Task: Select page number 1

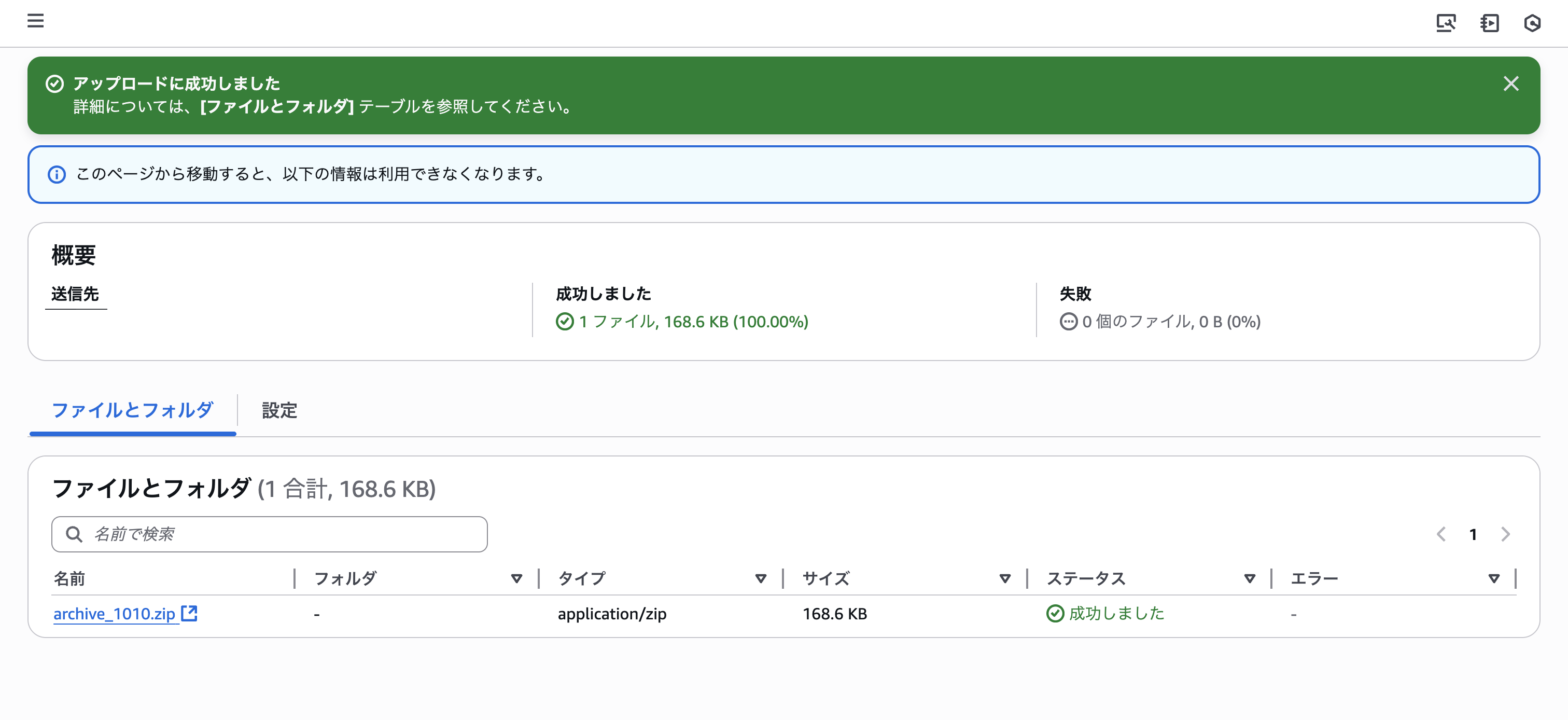Action: pyautogui.click(x=1473, y=534)
